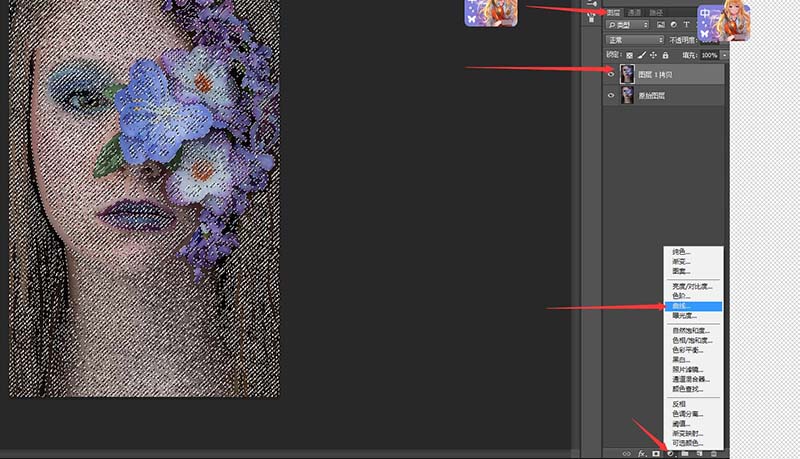Hide the 图层 1 拷贝 layer
800x459 pixels.
tap(611, 73)
